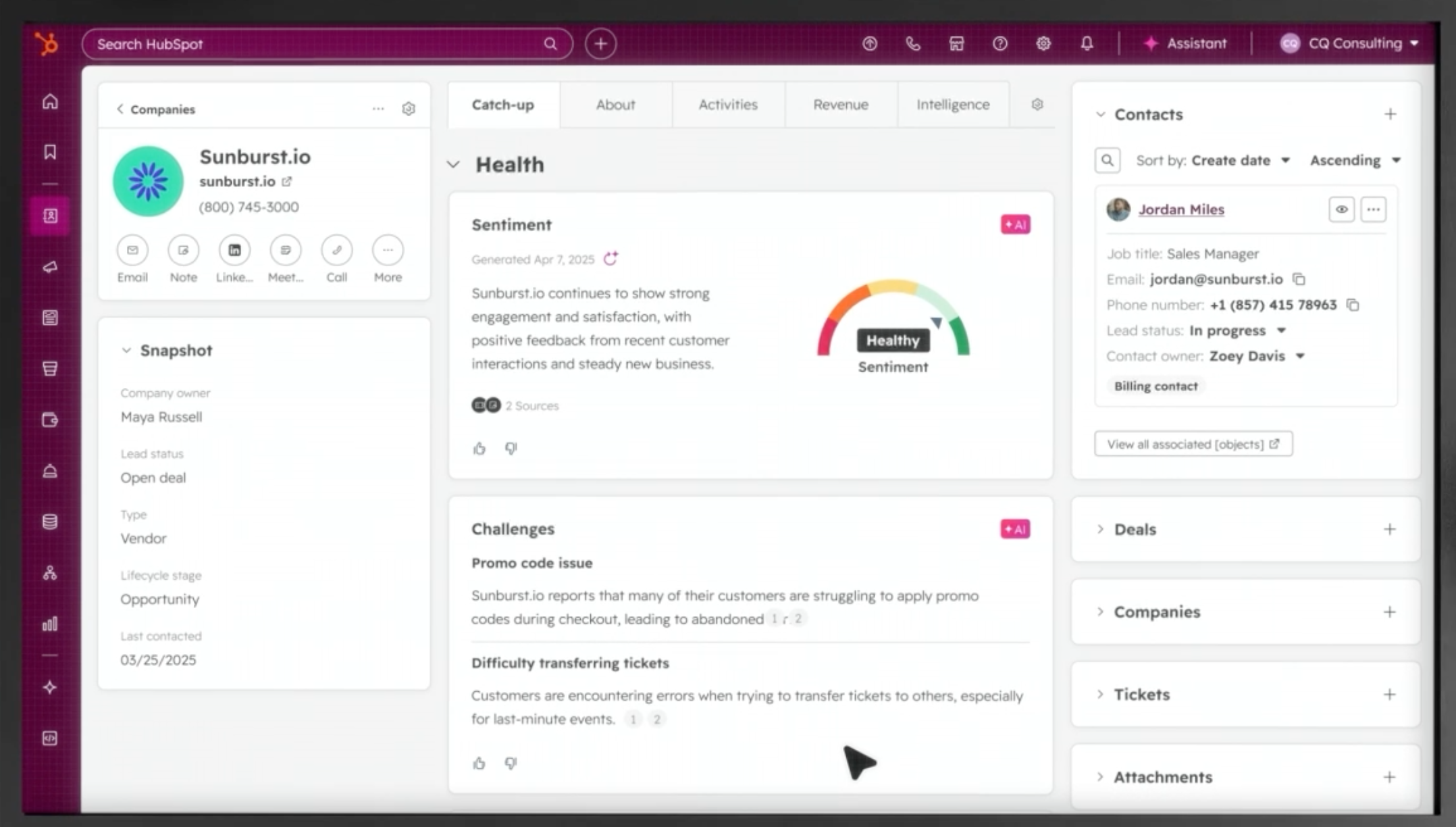Expand the Companies card
Image resolution: width=1456 pixels, height=827 pixels.
pos(1100,611)
